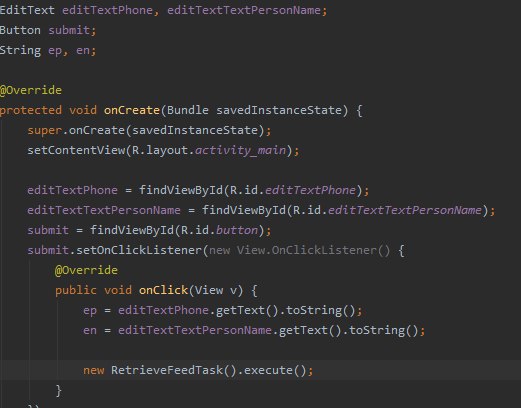Click 'toString' on the ep assignment line
Screen dimensions: 521x408
[314, 310]
